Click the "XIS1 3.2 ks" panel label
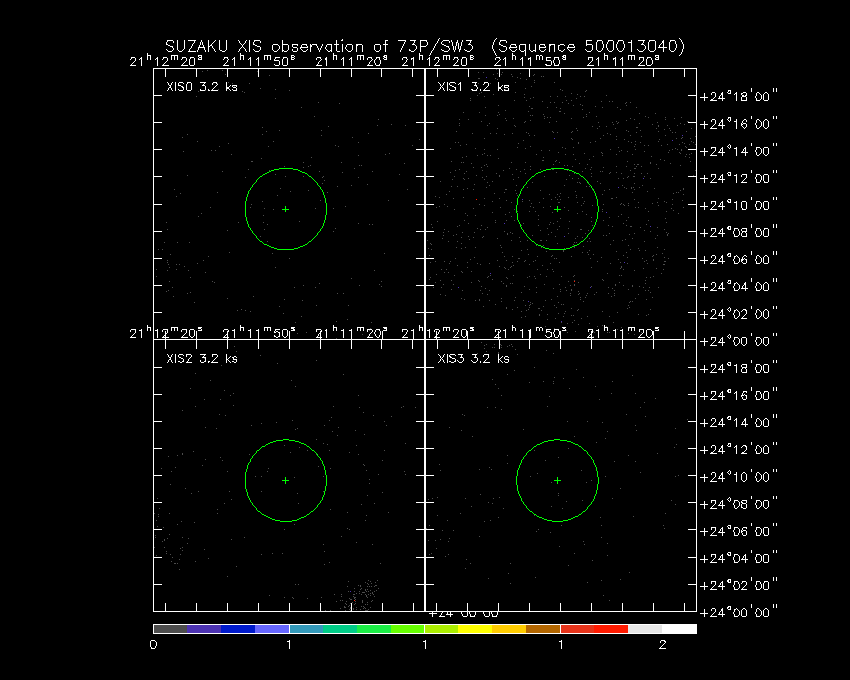Screen dimensions: 850x680 tap(473, 87)
